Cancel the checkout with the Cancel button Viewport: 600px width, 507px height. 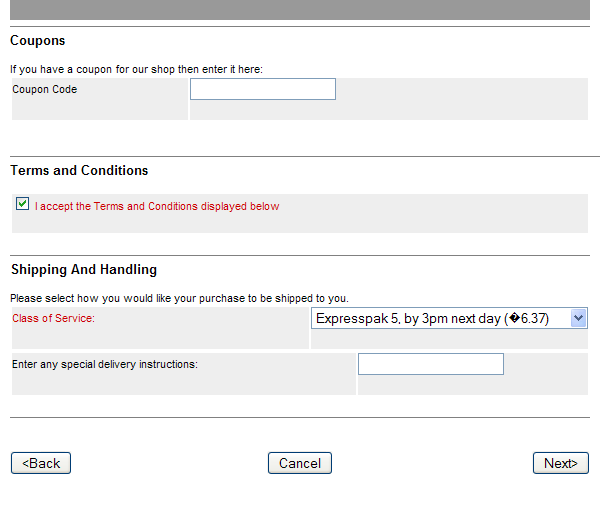[300, 463]
